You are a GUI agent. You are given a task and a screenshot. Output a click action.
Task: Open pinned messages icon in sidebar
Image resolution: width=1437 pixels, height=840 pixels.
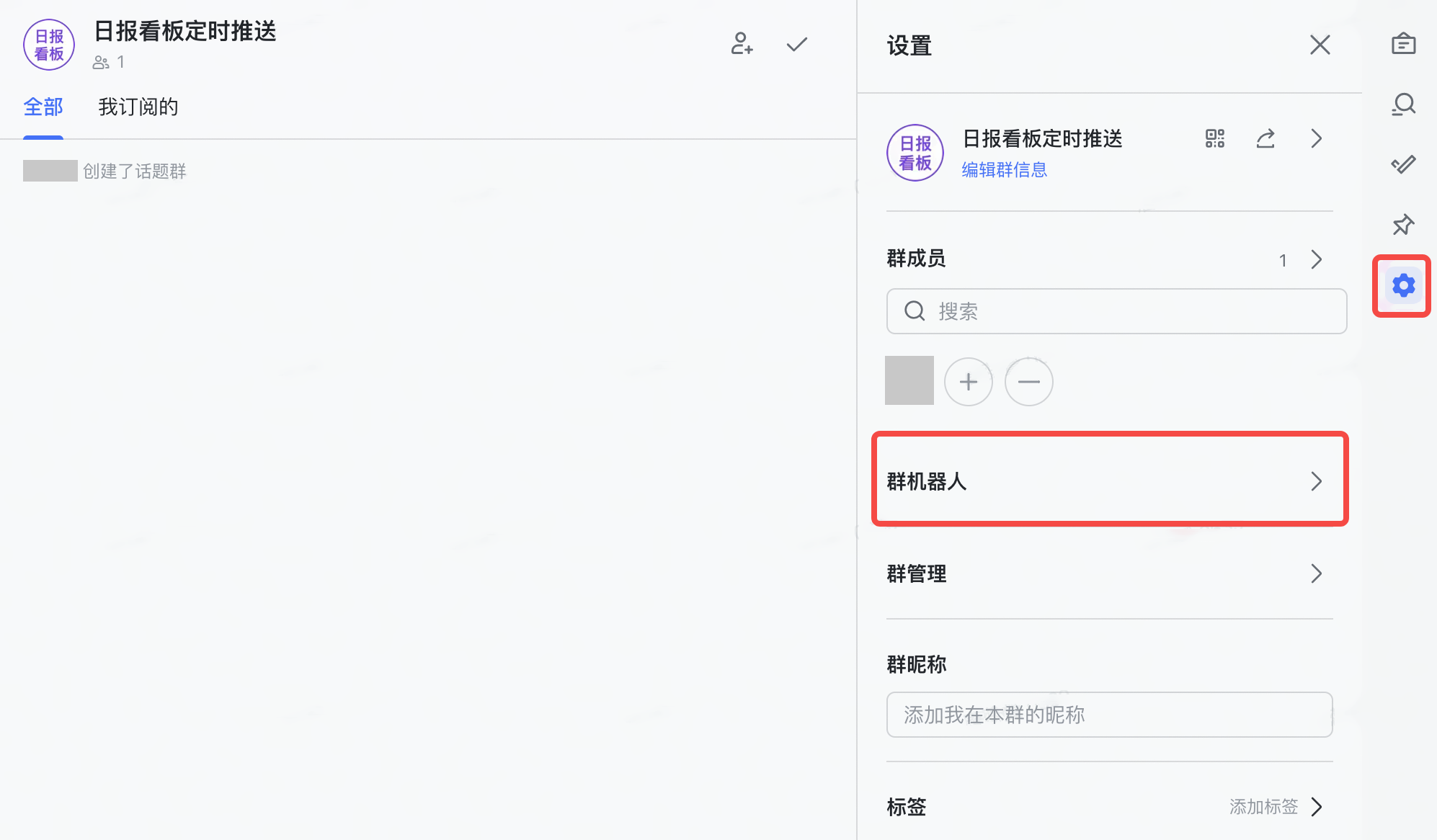1403,225
